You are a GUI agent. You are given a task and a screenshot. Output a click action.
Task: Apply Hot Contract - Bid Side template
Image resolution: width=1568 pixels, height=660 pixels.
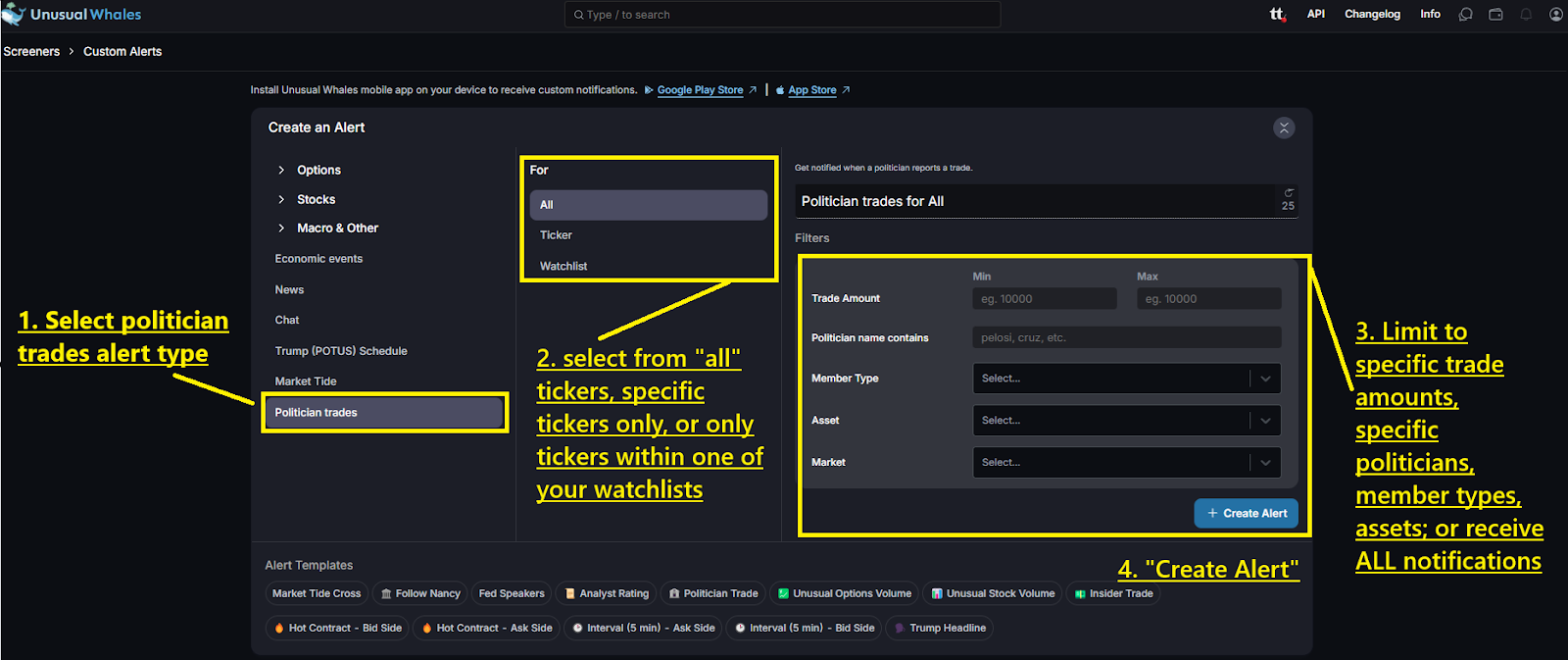[x=338, y=628]
